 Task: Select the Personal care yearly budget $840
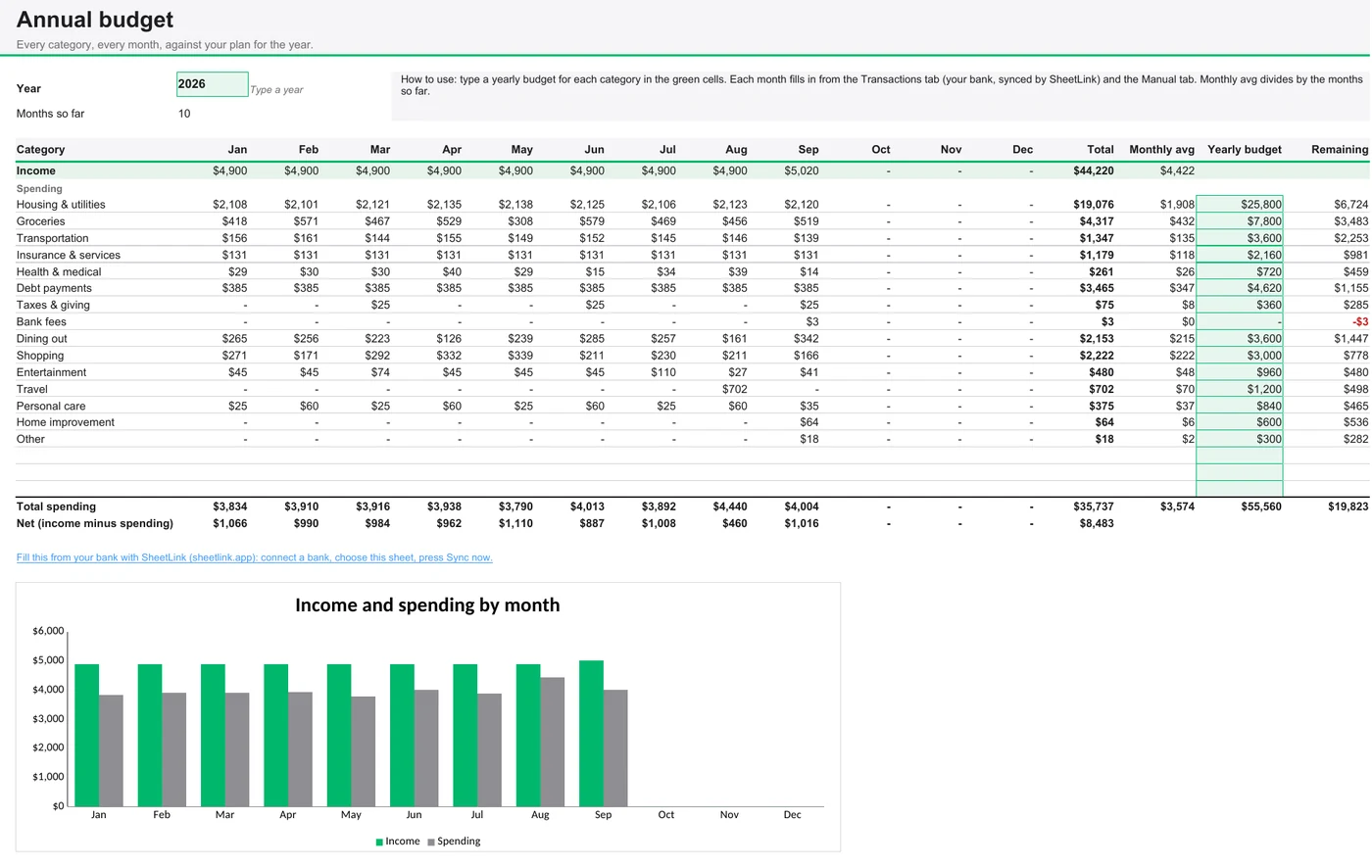click(x=1240, y=406)
